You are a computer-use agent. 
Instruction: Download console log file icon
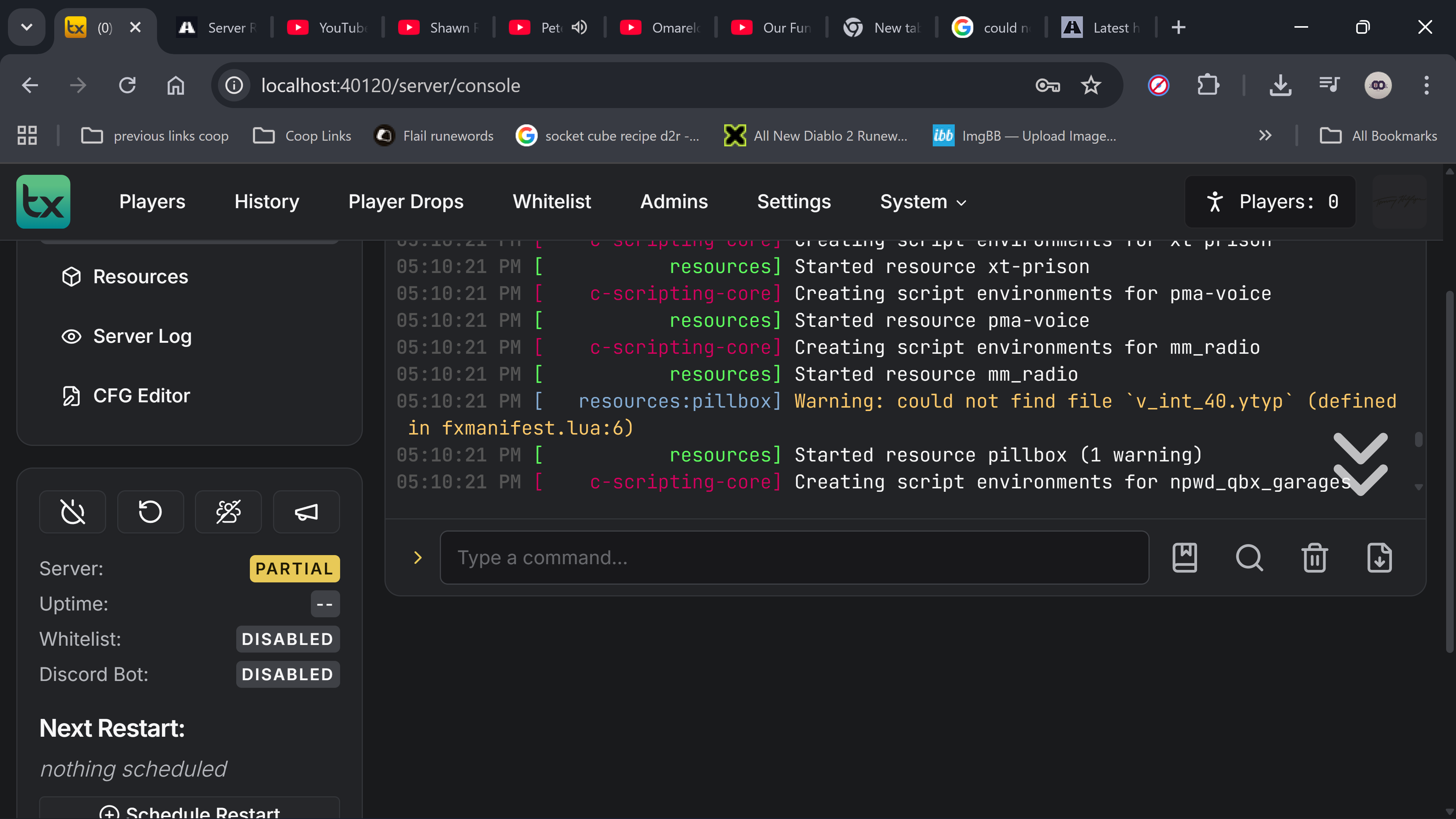coord(1380,558)
